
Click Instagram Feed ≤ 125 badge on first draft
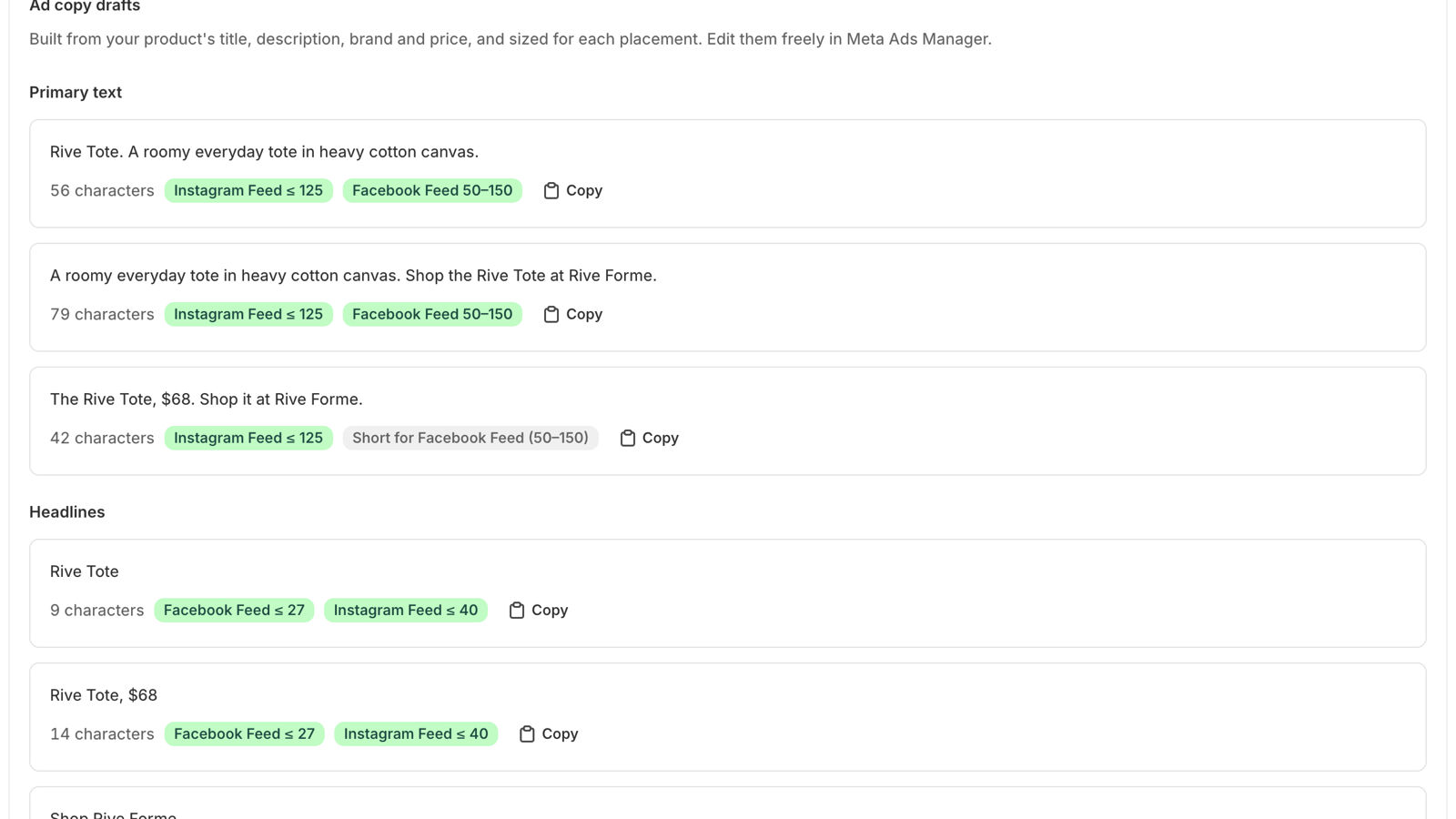click(248, 190)
